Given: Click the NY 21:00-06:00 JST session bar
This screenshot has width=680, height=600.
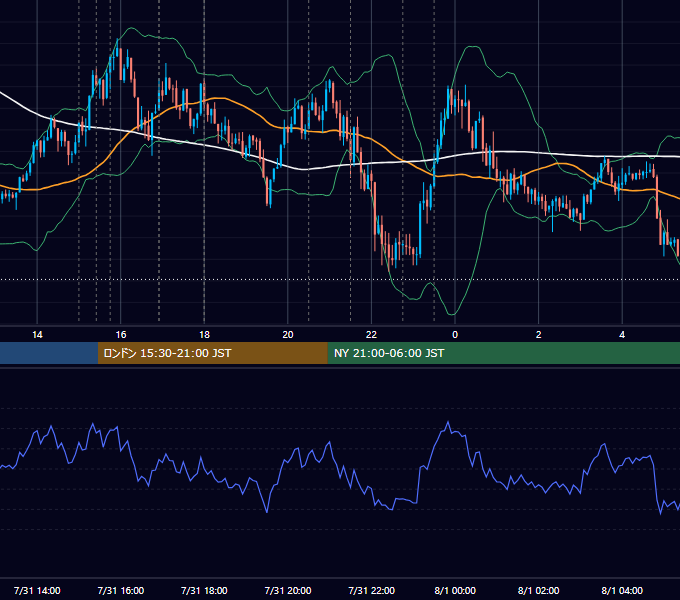Looking at the screenshot, I should [x=503, y=353].
